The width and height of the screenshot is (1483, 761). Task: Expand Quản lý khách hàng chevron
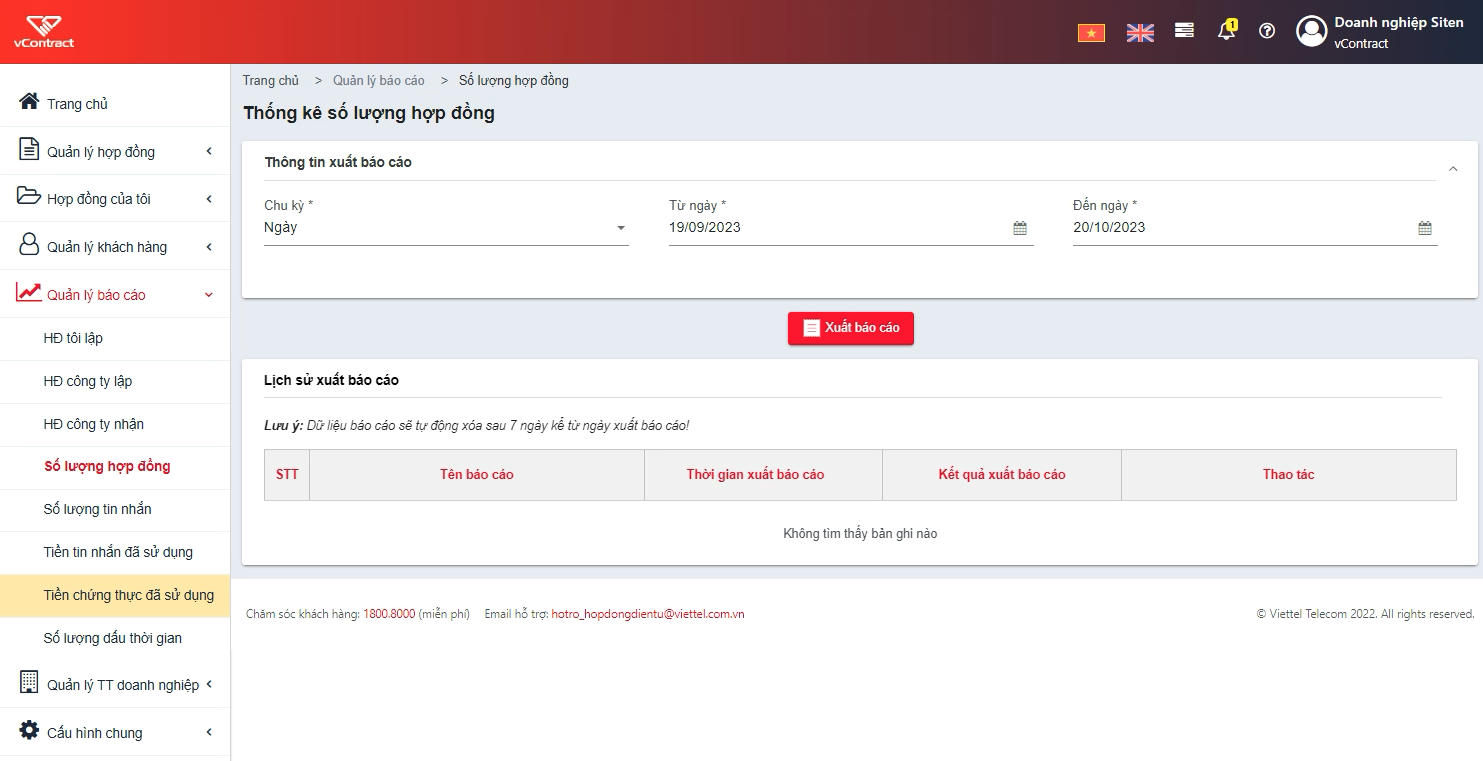tap(209, 247)
